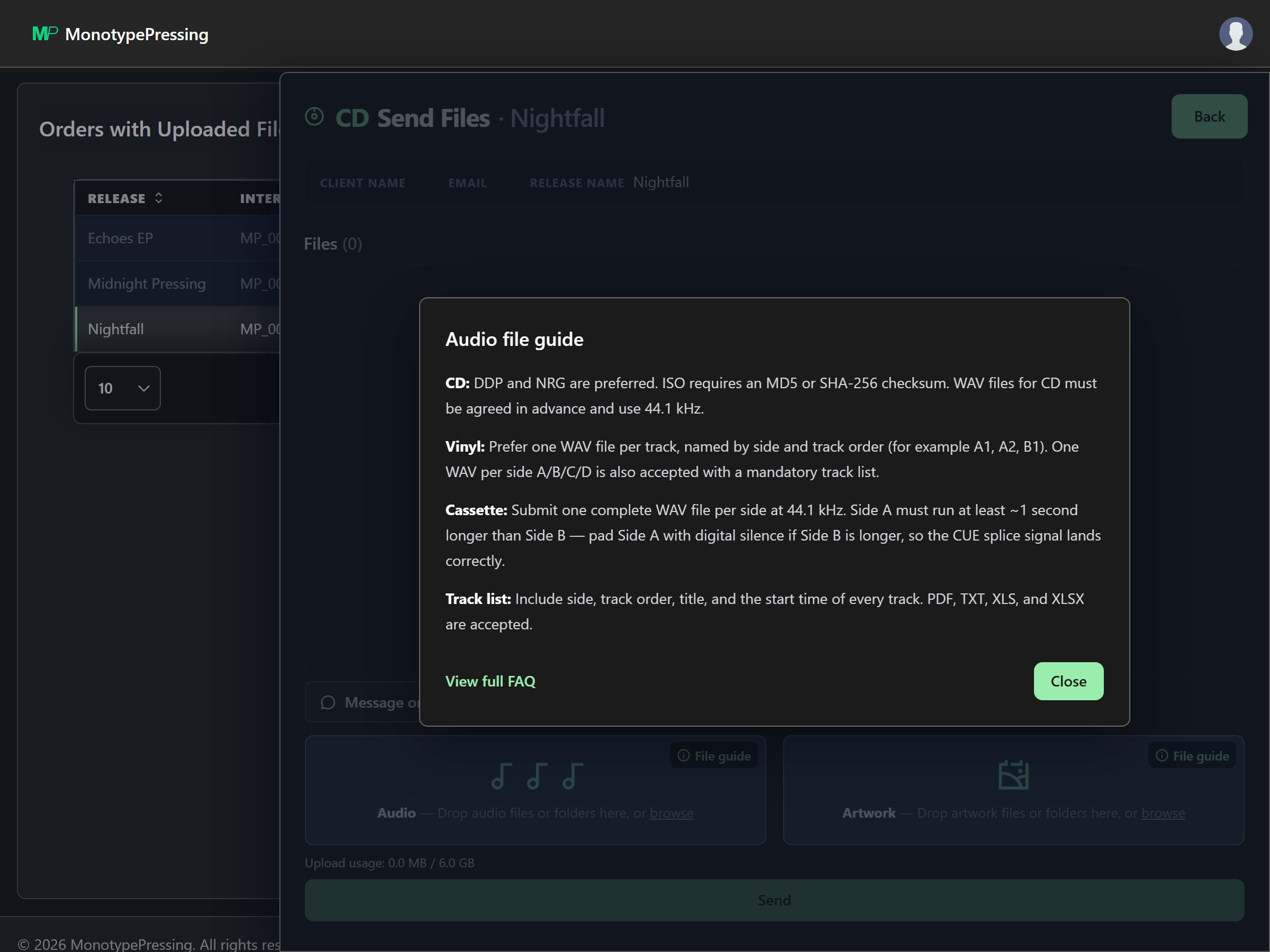Viewport: 1270px width, 952px height.
Task: Click the MP logo icon
Action: pyautogui.click(x=45, y=34)
